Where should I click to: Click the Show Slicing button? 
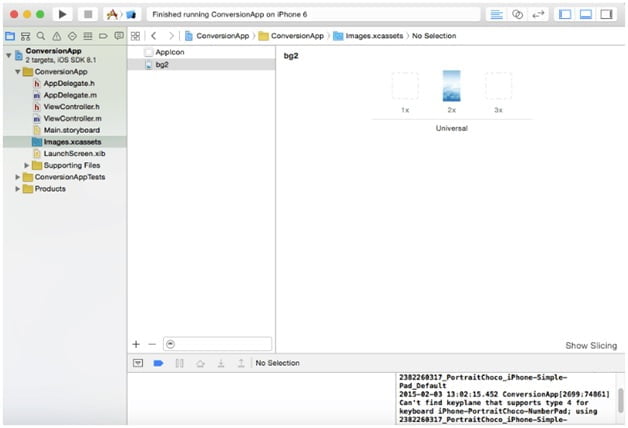point(590,345)
